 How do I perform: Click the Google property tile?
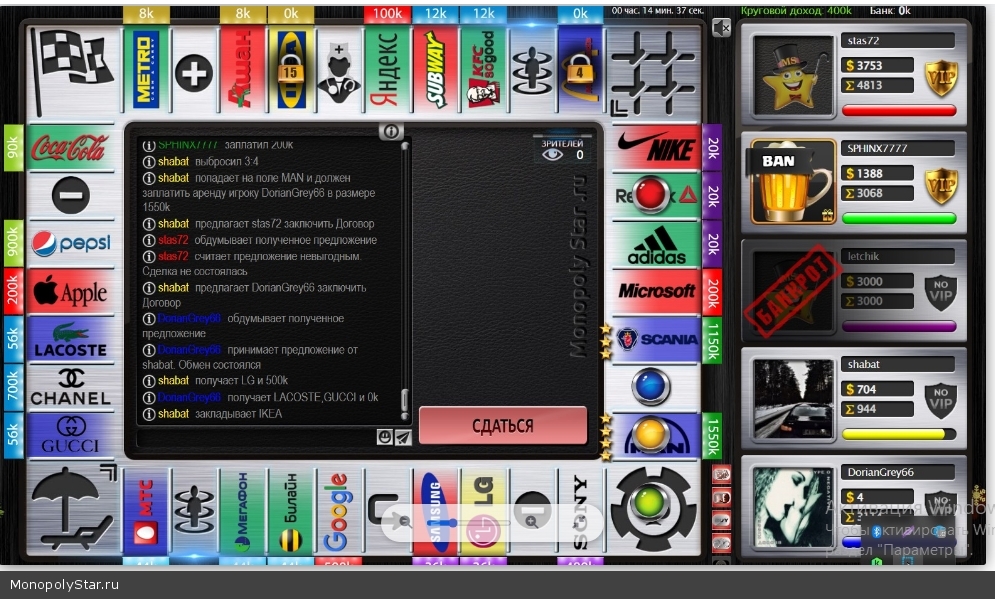point(336,510)
